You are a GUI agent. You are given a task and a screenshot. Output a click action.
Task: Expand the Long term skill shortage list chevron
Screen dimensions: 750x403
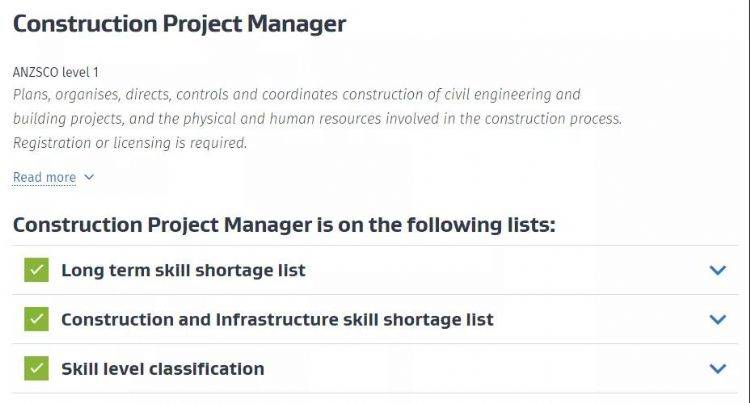(718, 271)
